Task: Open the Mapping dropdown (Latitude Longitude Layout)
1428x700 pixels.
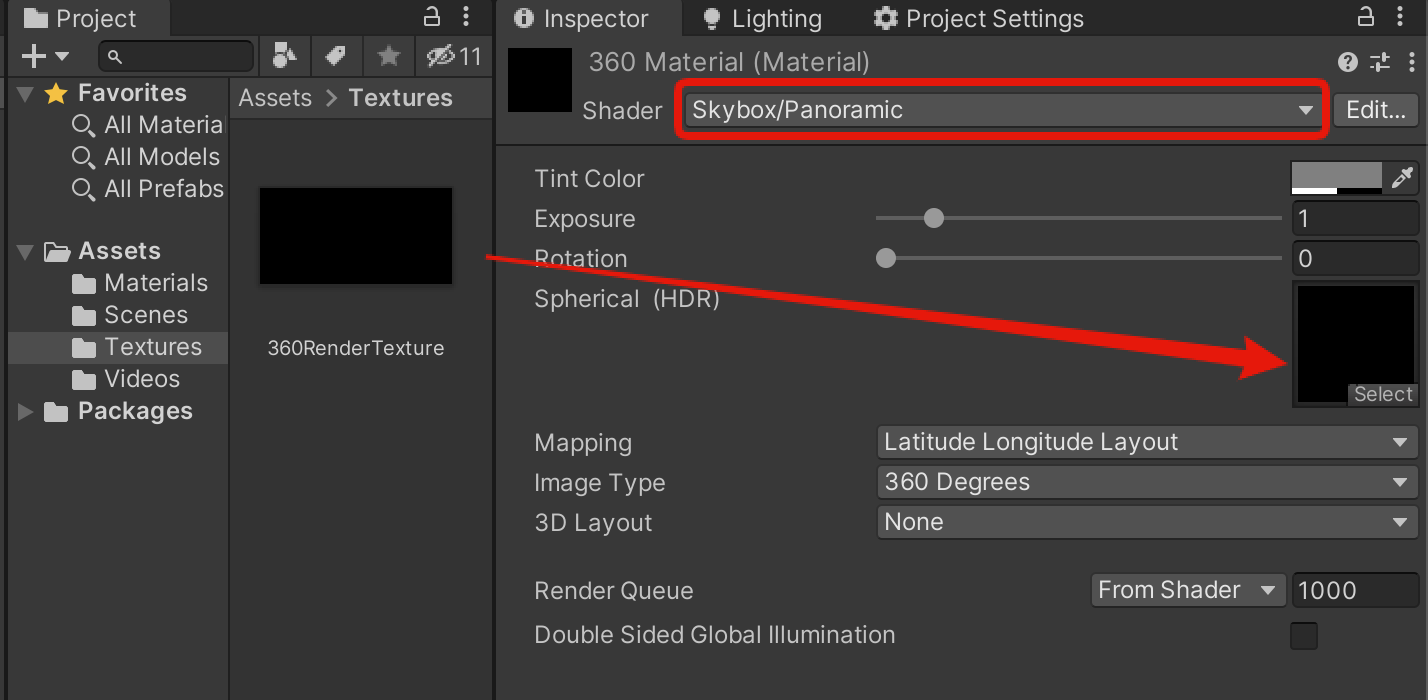Action: (1146, 442)
